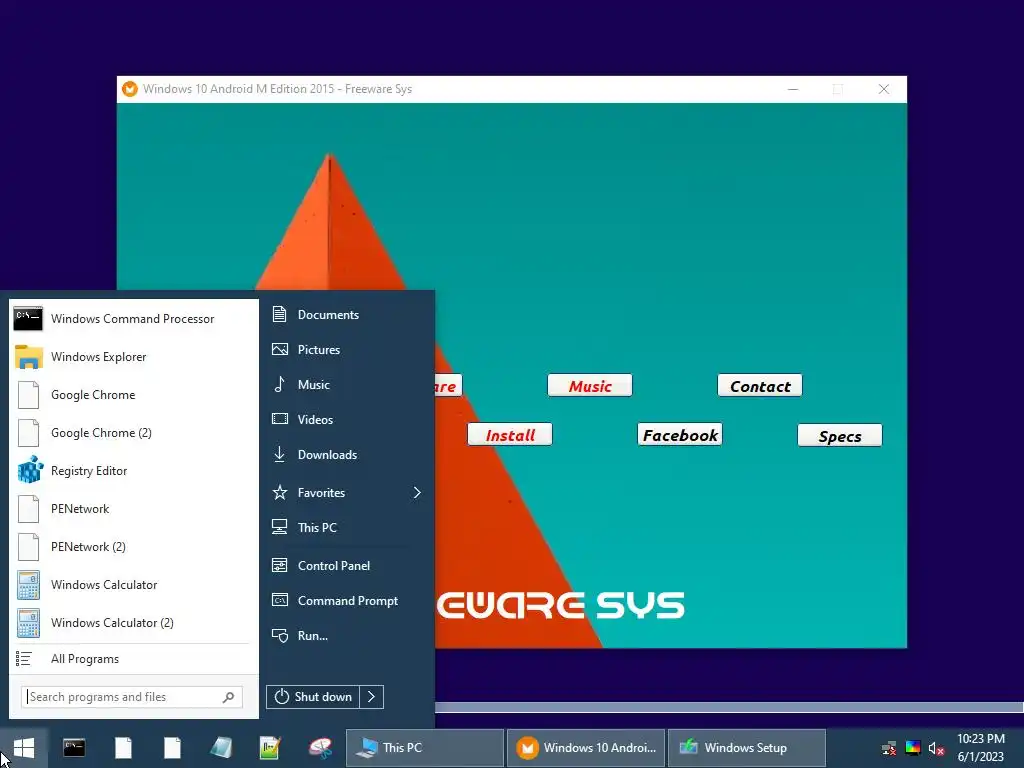1024x768 pixels.
Task: Click the Control Panel sliders icon
Action: (280, 565)
